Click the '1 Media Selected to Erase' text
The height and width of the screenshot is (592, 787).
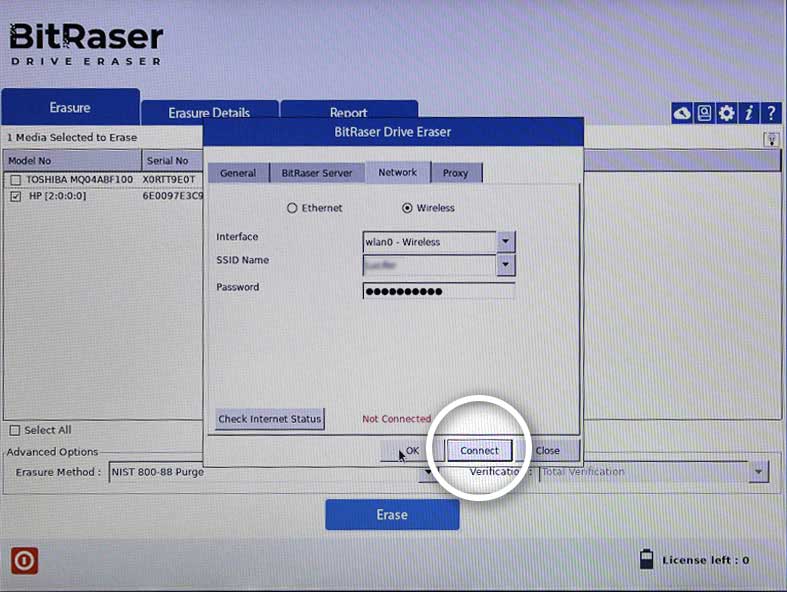pos(72,138)
